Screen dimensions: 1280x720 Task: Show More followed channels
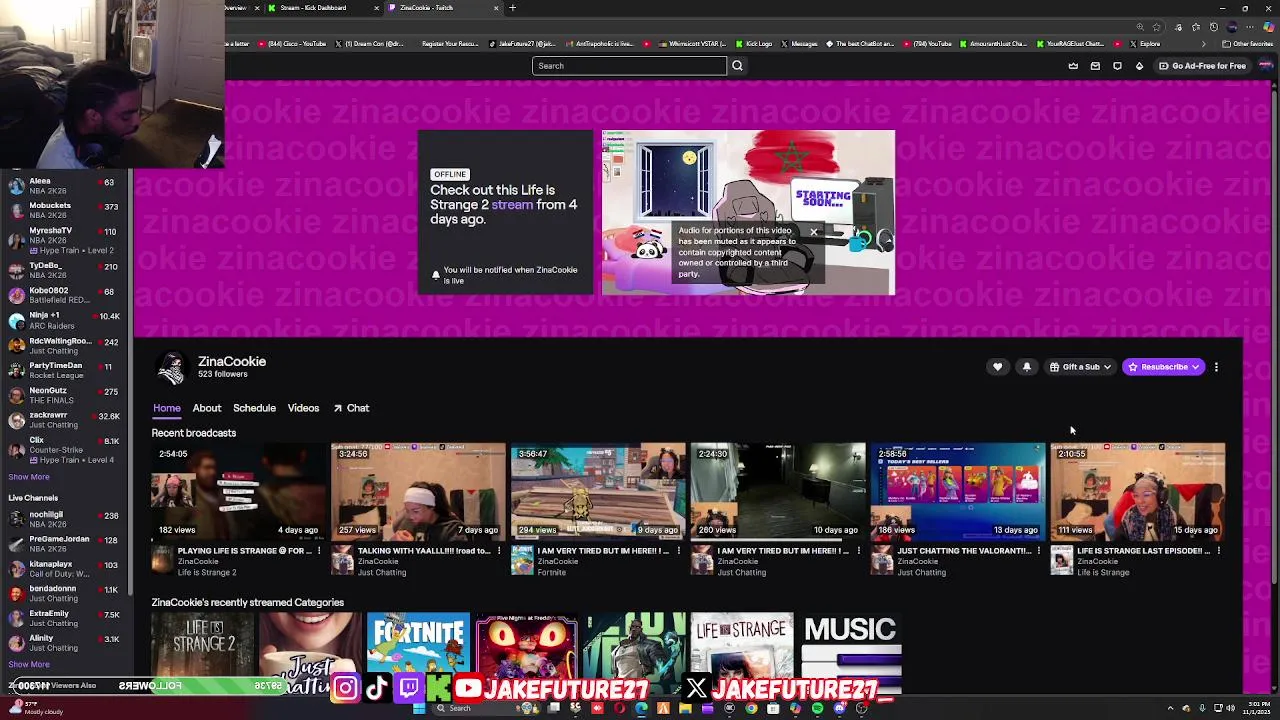28,477
